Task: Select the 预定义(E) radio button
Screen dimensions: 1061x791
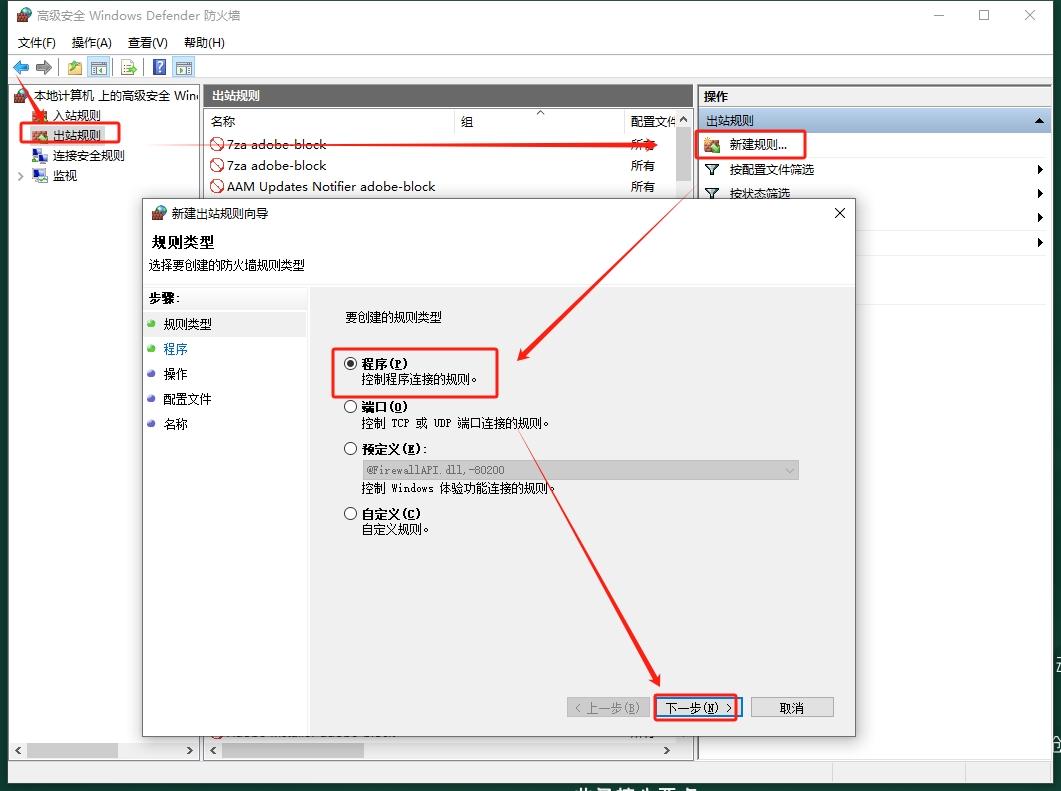Action: (x=351, y=449)
